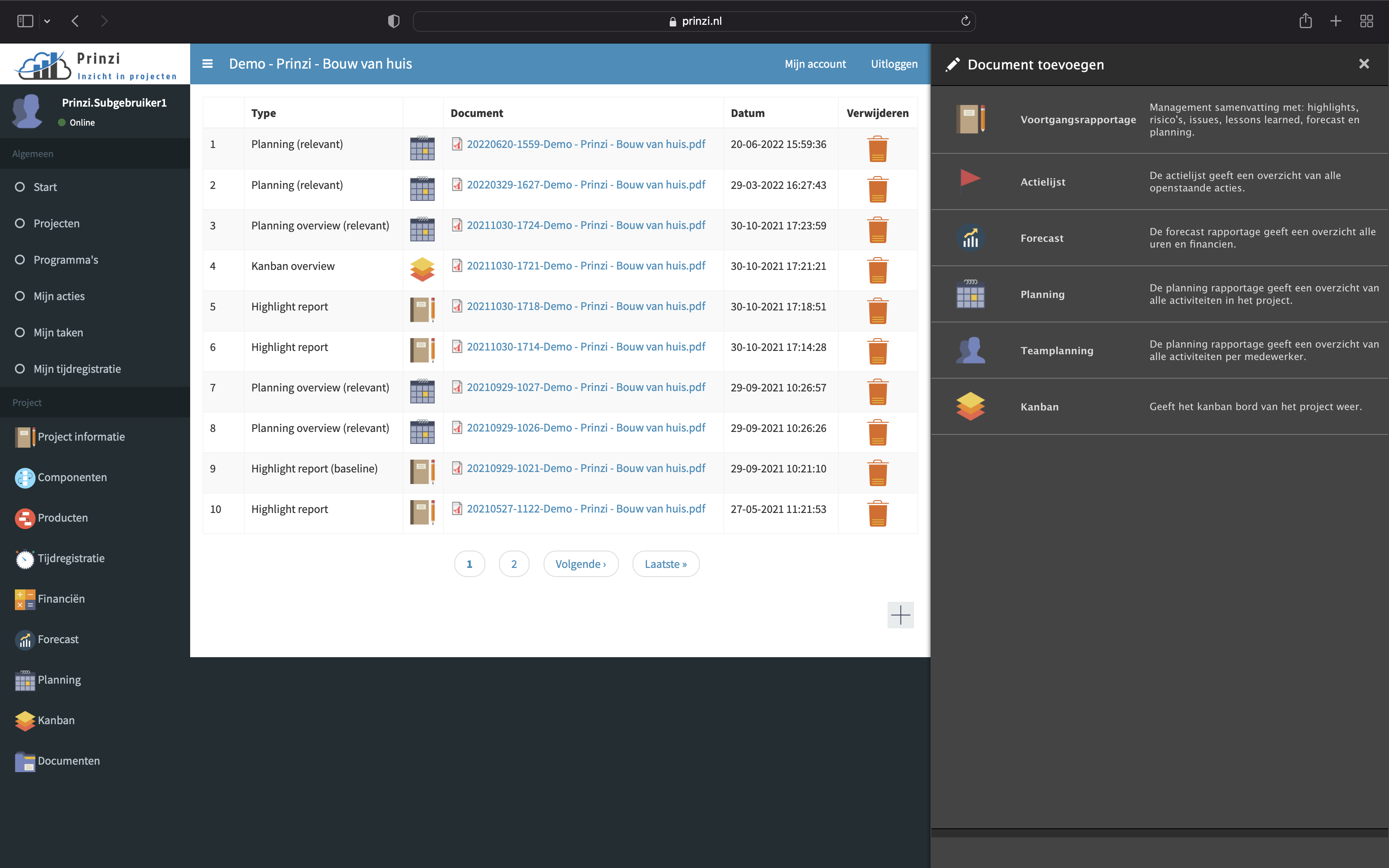Click the Volgende pagination button
The height and width of the screenshot is (868, 1389).
point(581,564)
